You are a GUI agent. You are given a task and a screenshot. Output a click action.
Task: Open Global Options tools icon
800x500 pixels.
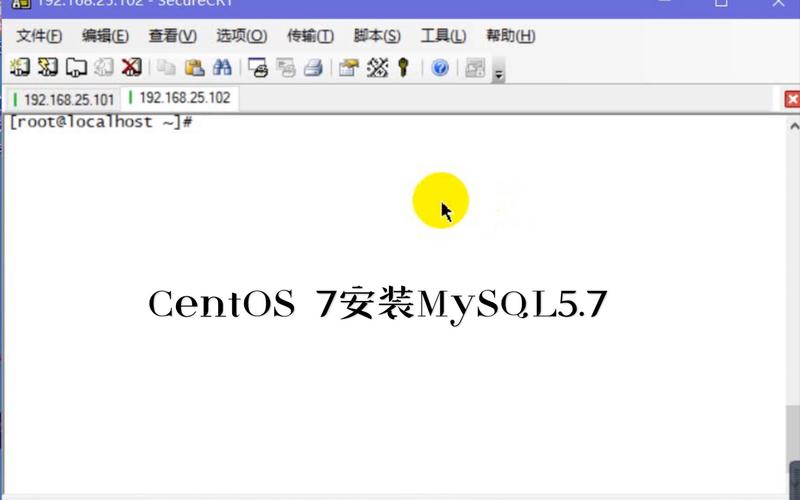click(x=377, y=67)
